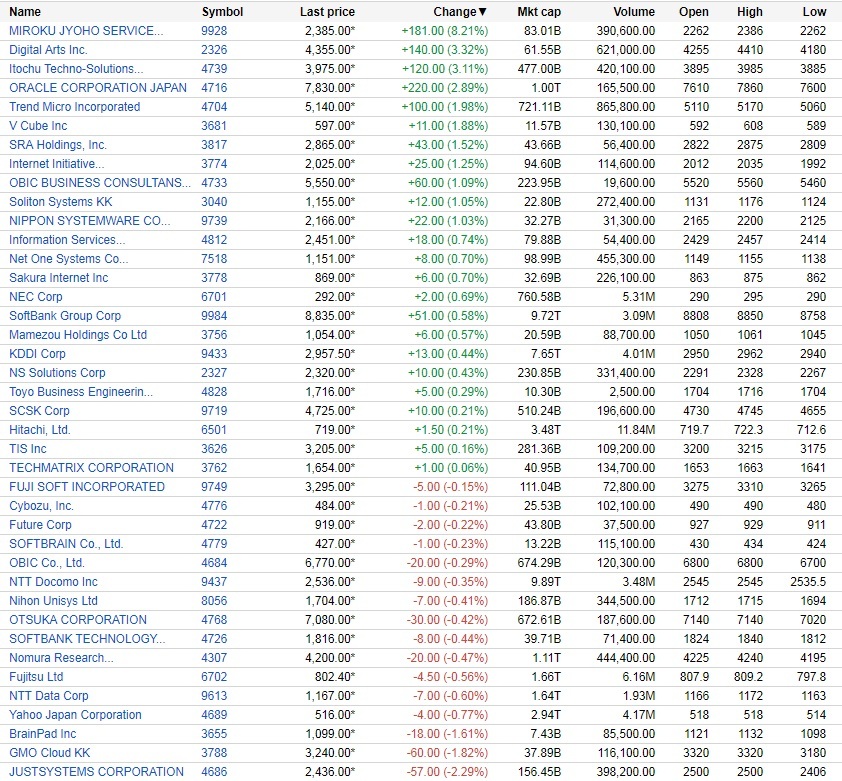Open TIS Inc link
Image resolution: width=842 pixels, height=781 pixels.
(28, 449)
